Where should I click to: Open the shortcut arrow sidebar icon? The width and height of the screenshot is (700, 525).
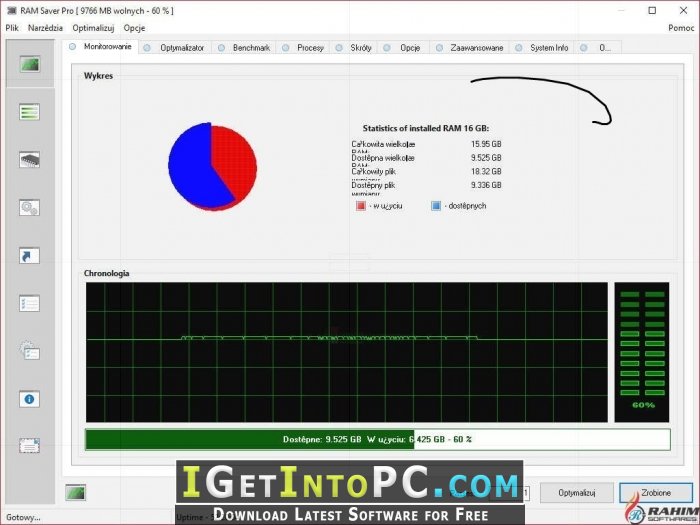tap(30, 255)
